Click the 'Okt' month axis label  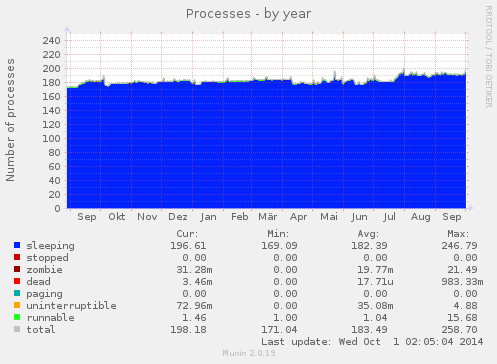(117, 217)
